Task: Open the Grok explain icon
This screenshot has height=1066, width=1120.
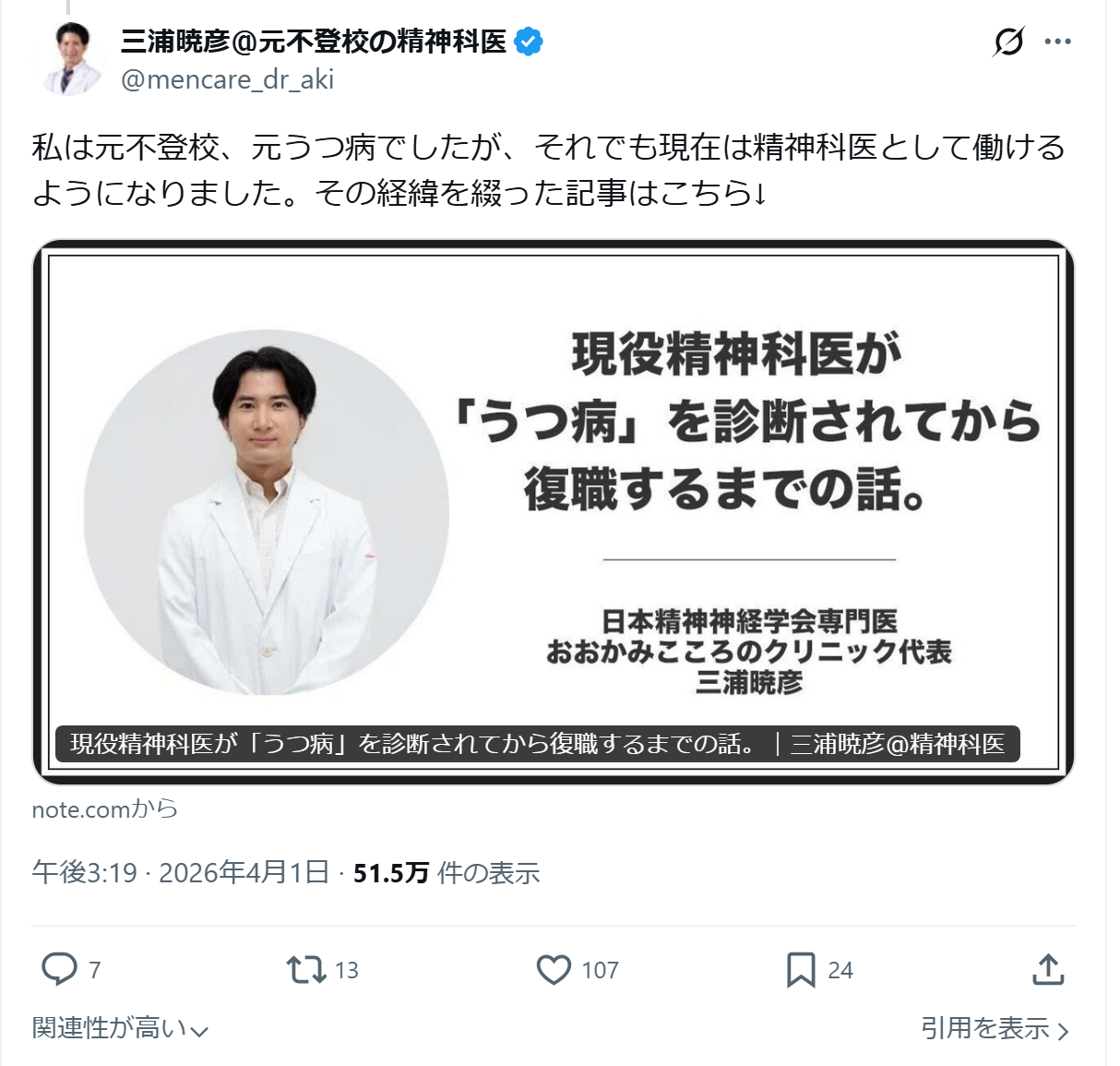Action: click(1008, 42)
